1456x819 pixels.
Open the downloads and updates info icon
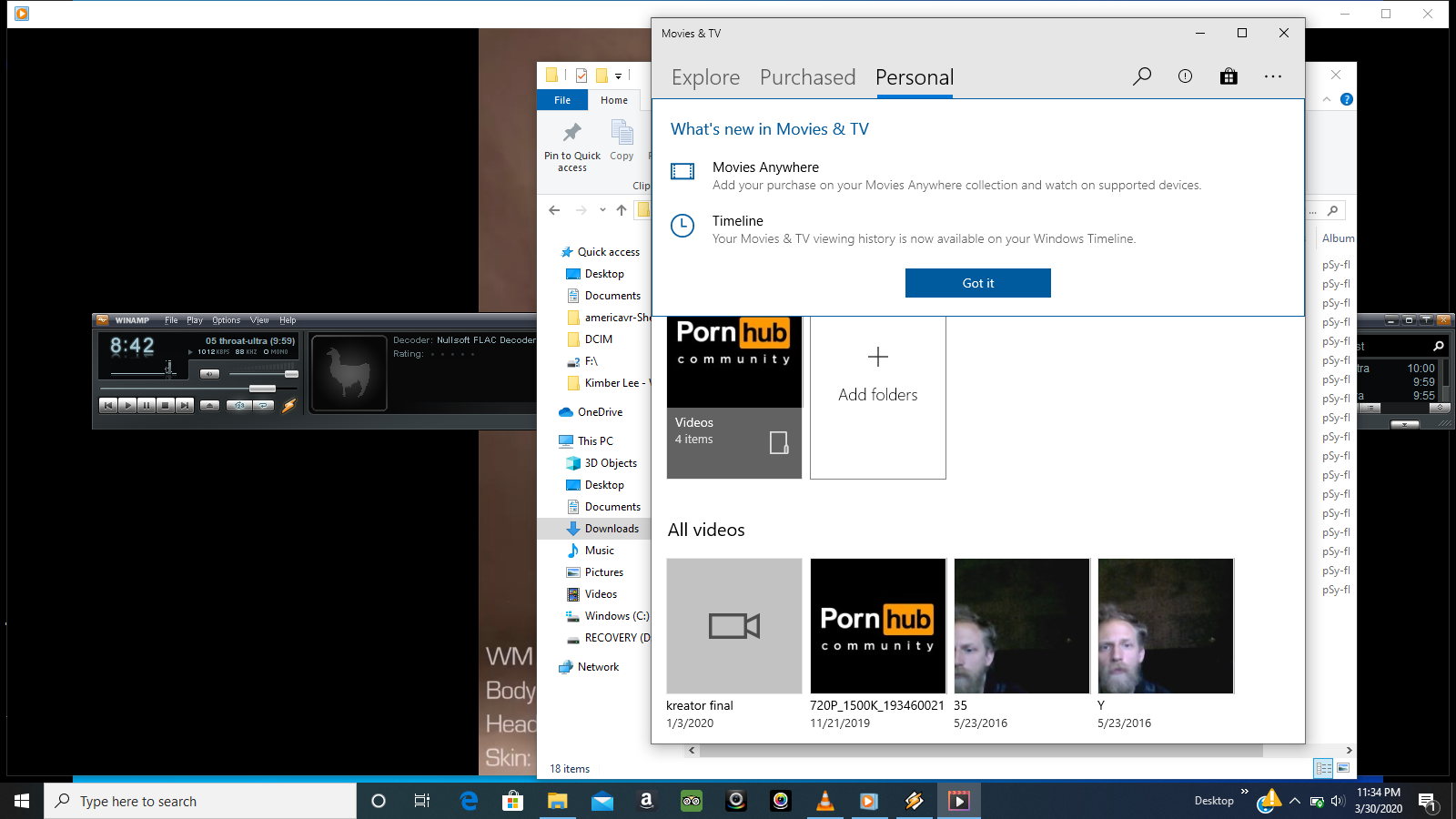point(1185,76)
